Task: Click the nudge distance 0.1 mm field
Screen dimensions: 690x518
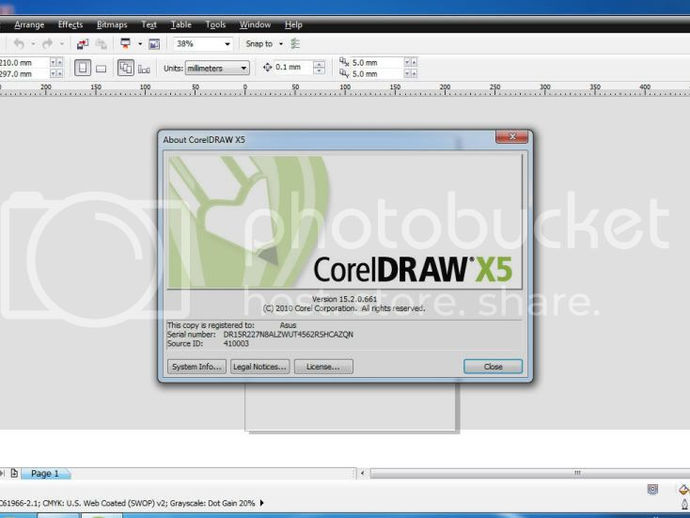Action: 293,67
